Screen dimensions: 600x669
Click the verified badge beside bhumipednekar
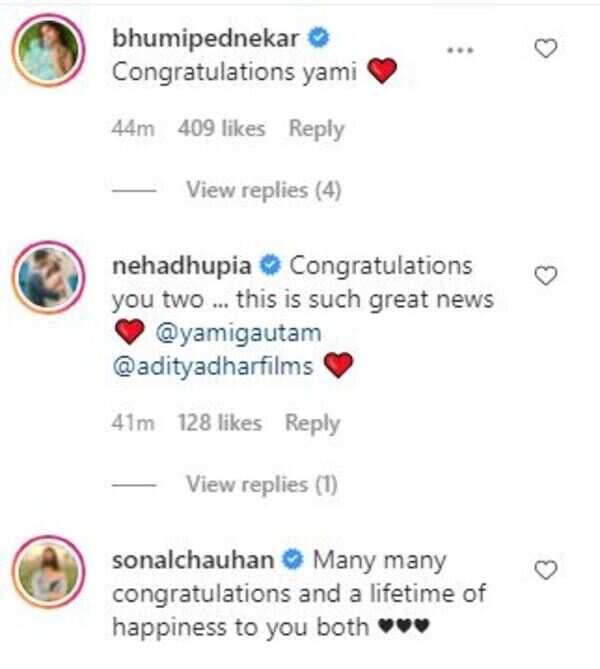point(318,40)
